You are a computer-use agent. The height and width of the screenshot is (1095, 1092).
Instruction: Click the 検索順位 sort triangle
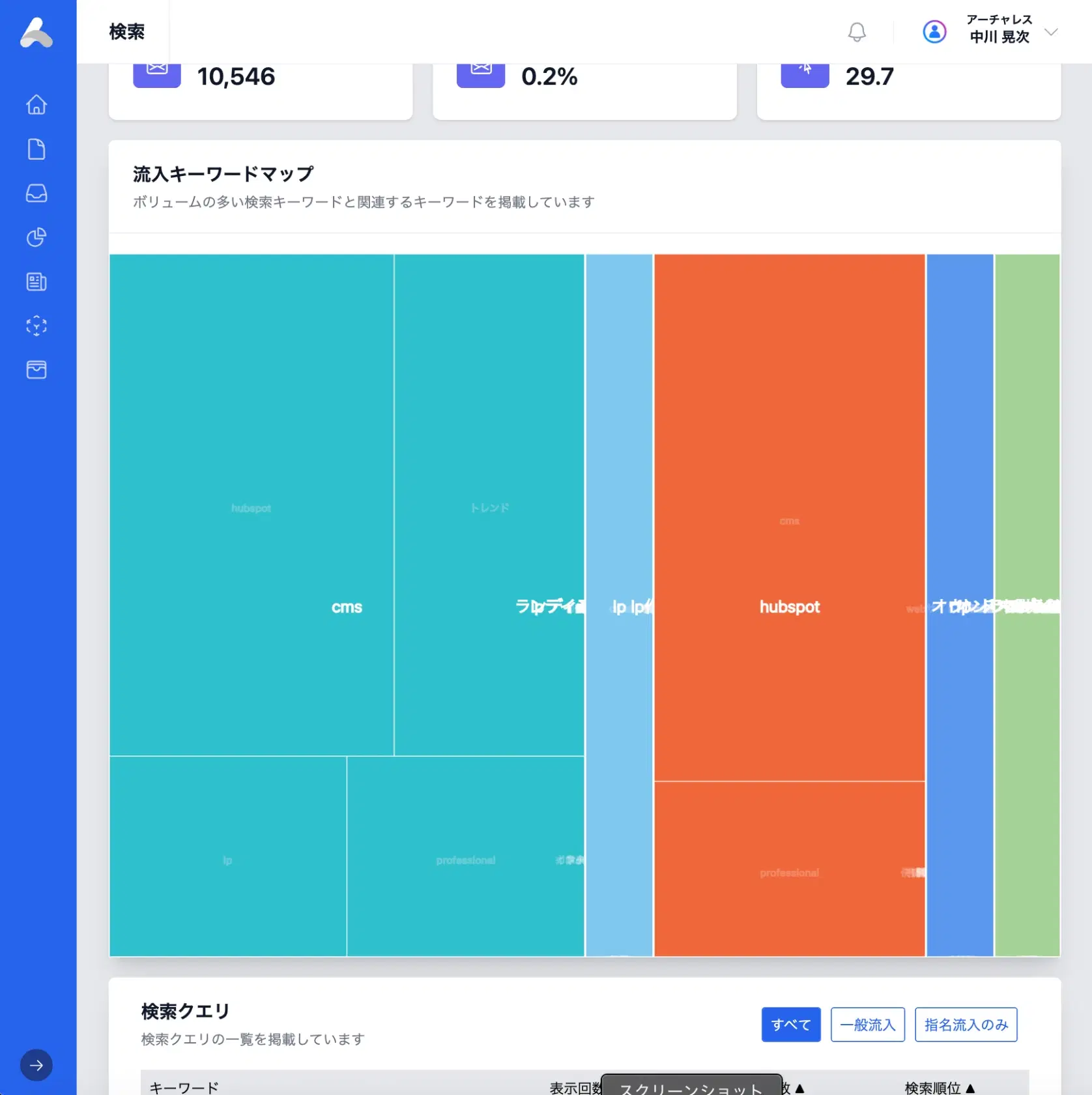pyautogui.click(x=971, y=1087)
